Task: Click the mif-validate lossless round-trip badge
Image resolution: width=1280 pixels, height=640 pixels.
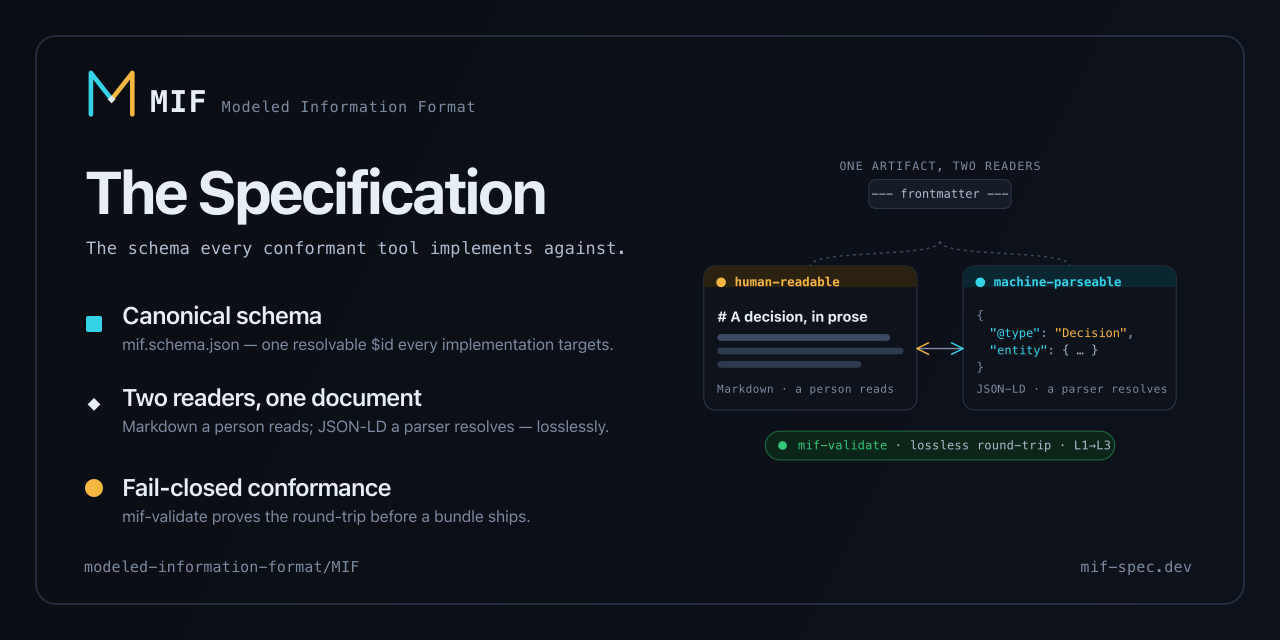Action: (940, 445)
